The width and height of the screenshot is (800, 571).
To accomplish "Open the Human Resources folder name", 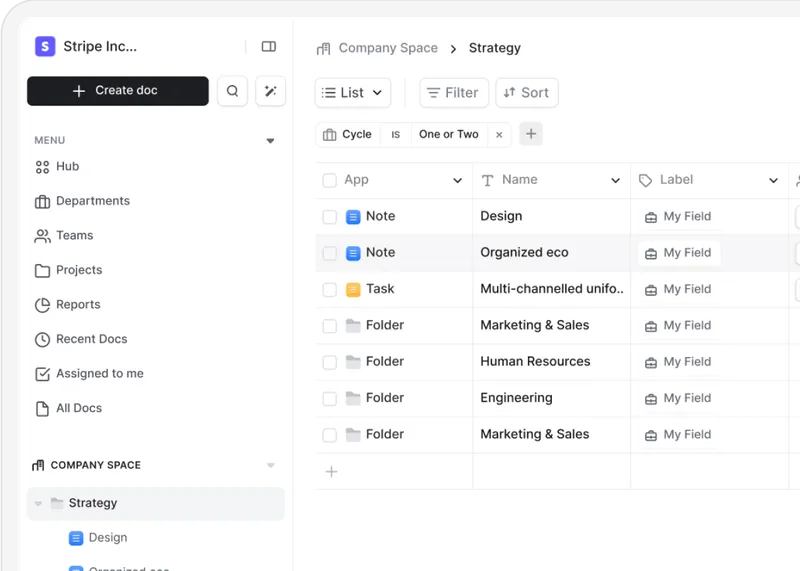I will (535, 362).
